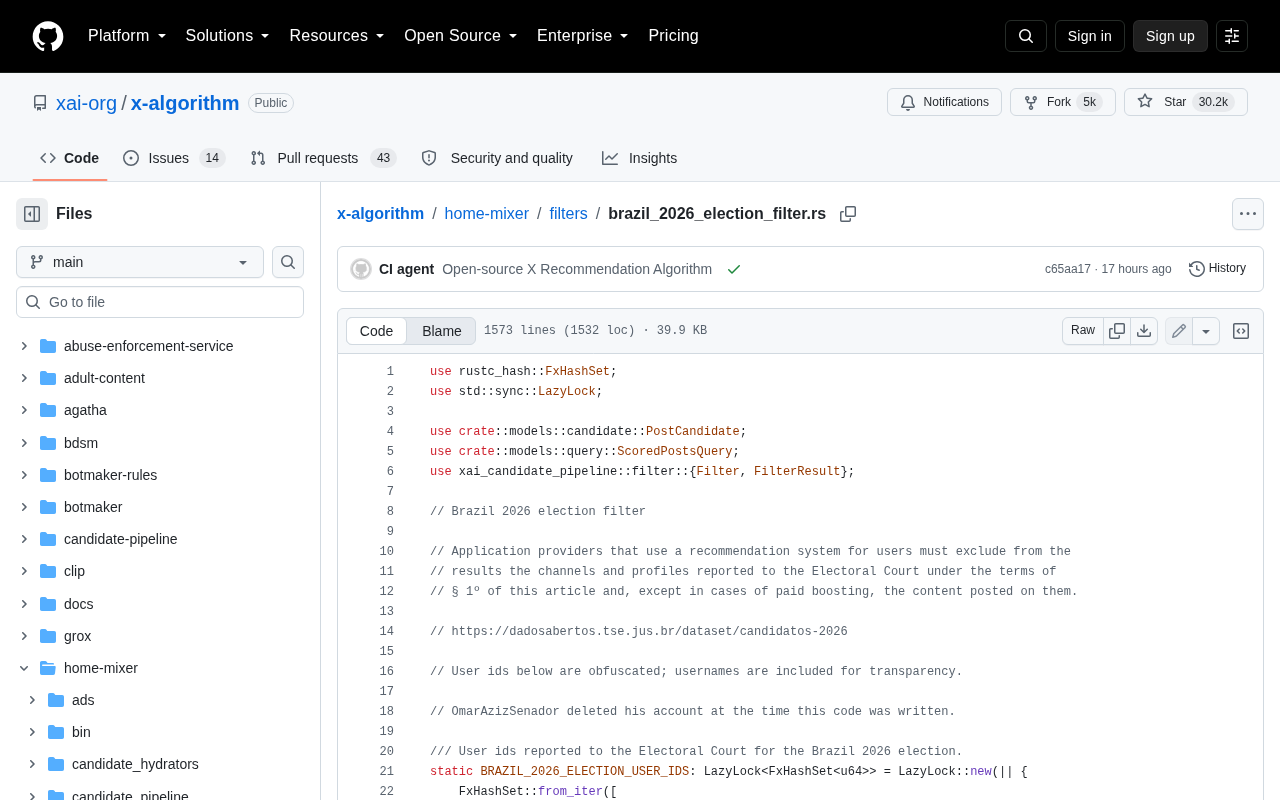This screenshot has height=800, width=1280.
Task: Expand the Enterprise menu
Action: coord(583,36)
